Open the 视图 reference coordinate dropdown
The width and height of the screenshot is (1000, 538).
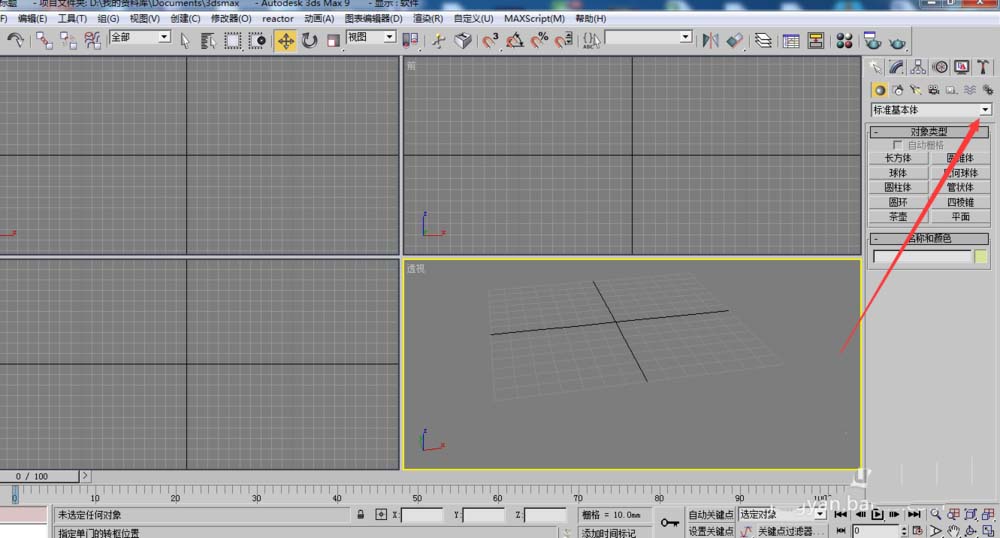tap(371, 37)
